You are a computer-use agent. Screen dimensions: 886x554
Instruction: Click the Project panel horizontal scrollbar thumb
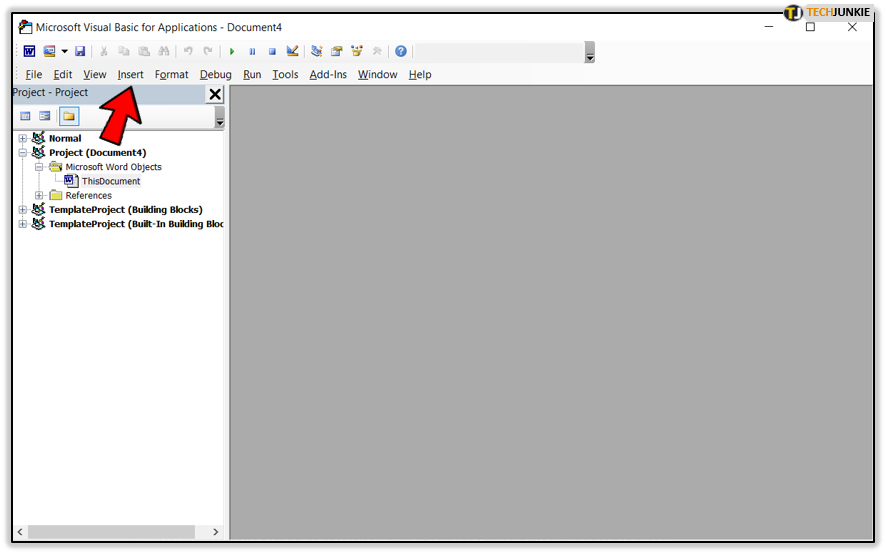[111, 532]
